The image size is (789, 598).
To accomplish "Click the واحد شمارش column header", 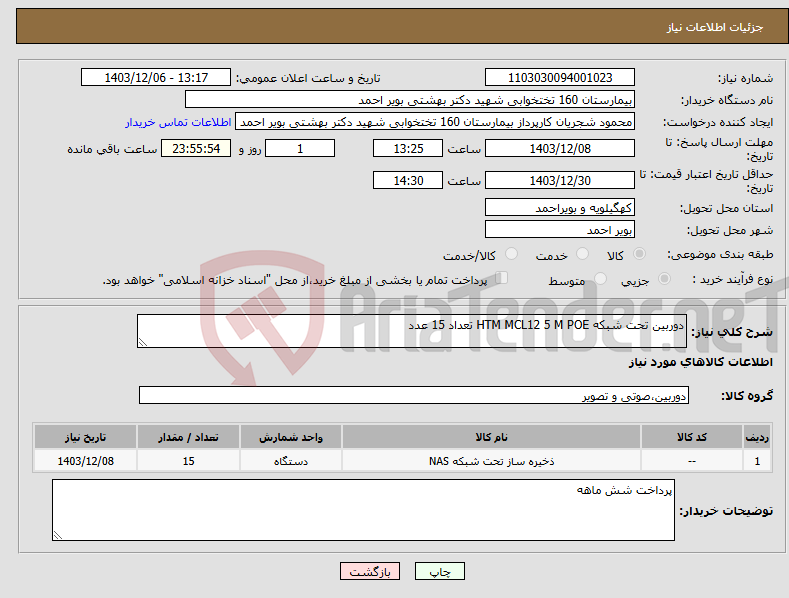I will pos(291,437).
